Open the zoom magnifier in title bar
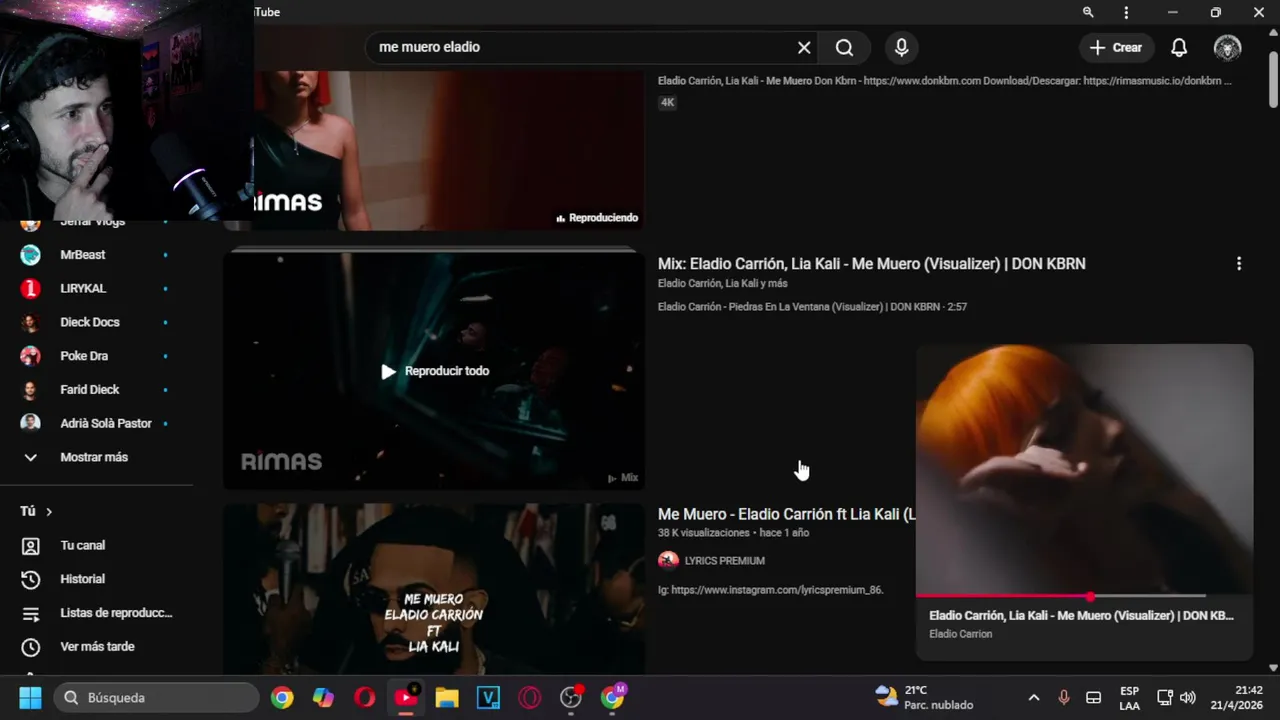This screenshot has width=1280, height=720. click(1088, 12)
